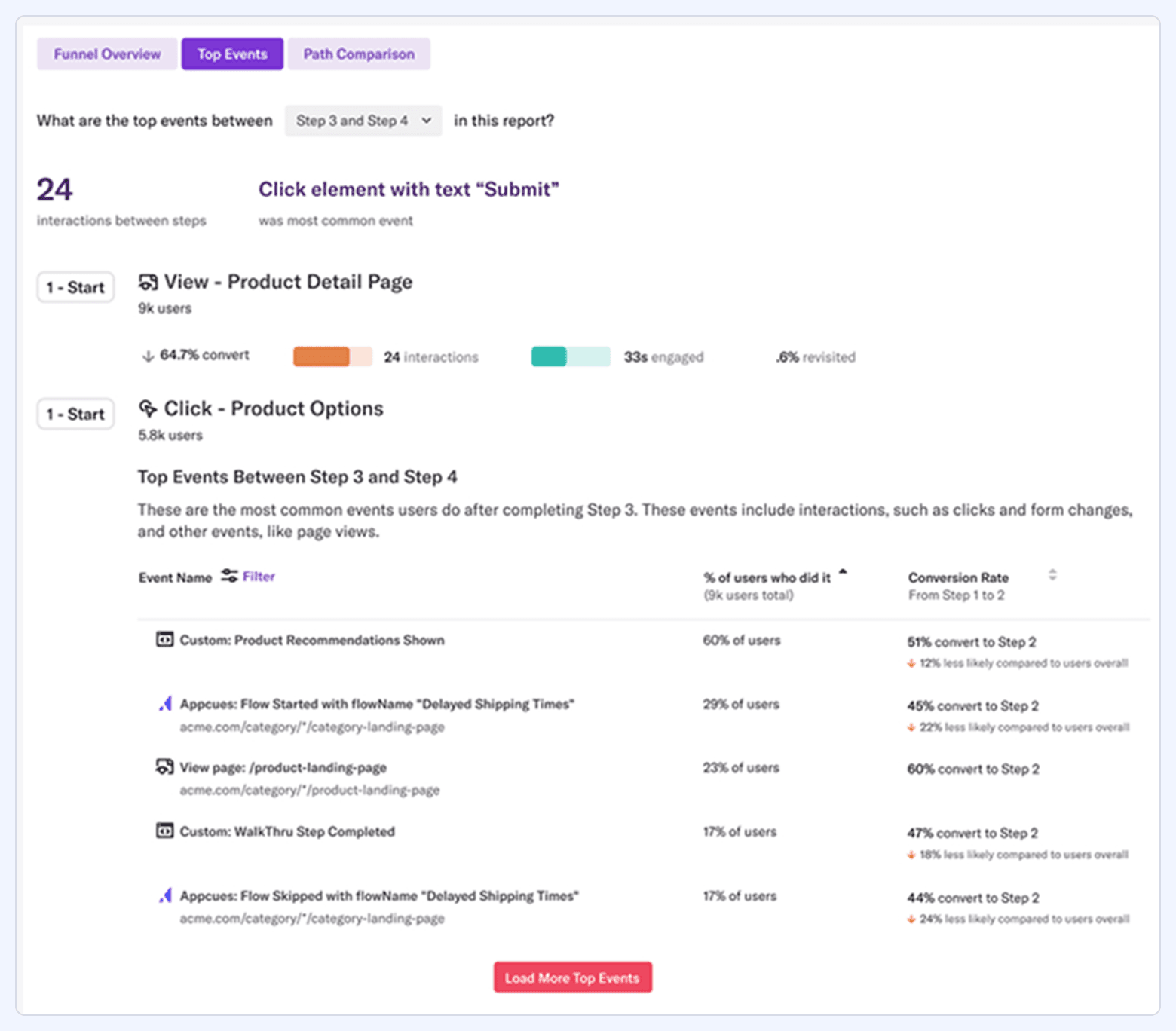The image size is (1176, 1031).
Task: Open the Step 3 and Step 4 dropdown
Action: [363, 121]
